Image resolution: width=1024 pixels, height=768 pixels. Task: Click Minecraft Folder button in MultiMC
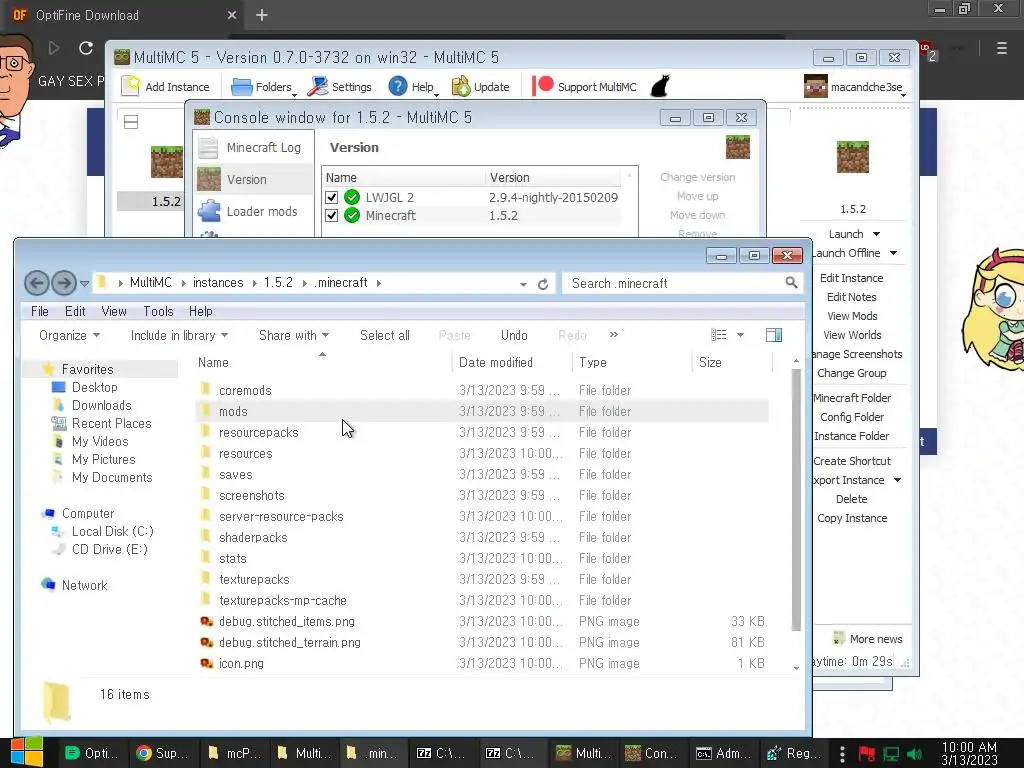click(852, 398)
